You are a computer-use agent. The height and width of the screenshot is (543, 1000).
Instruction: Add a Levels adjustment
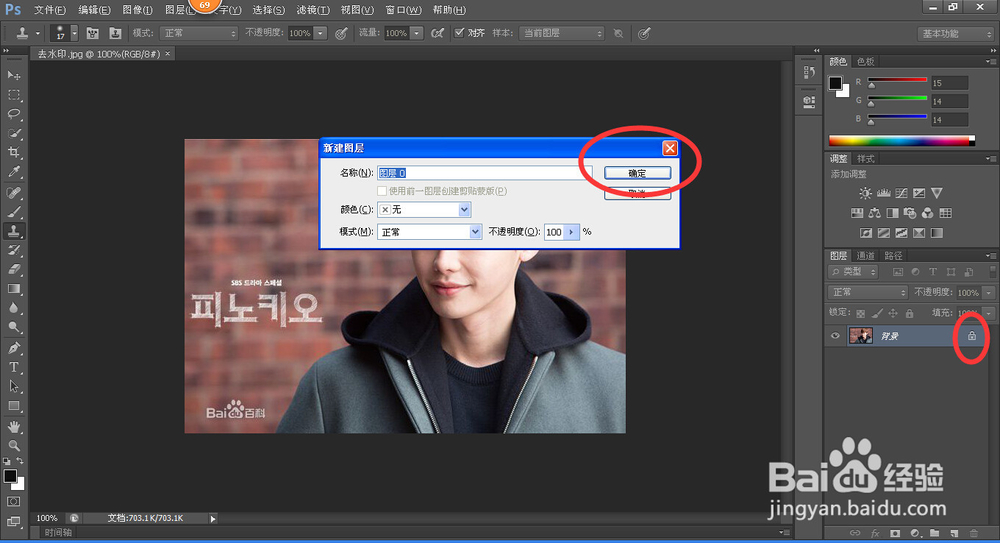click(x=883, y=193)
